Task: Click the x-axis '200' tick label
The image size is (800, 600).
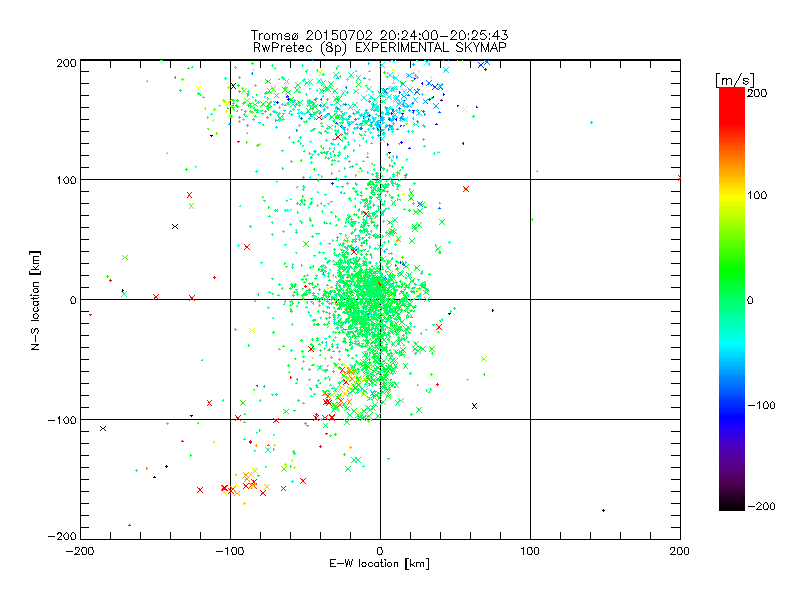Action: point(680,551)
